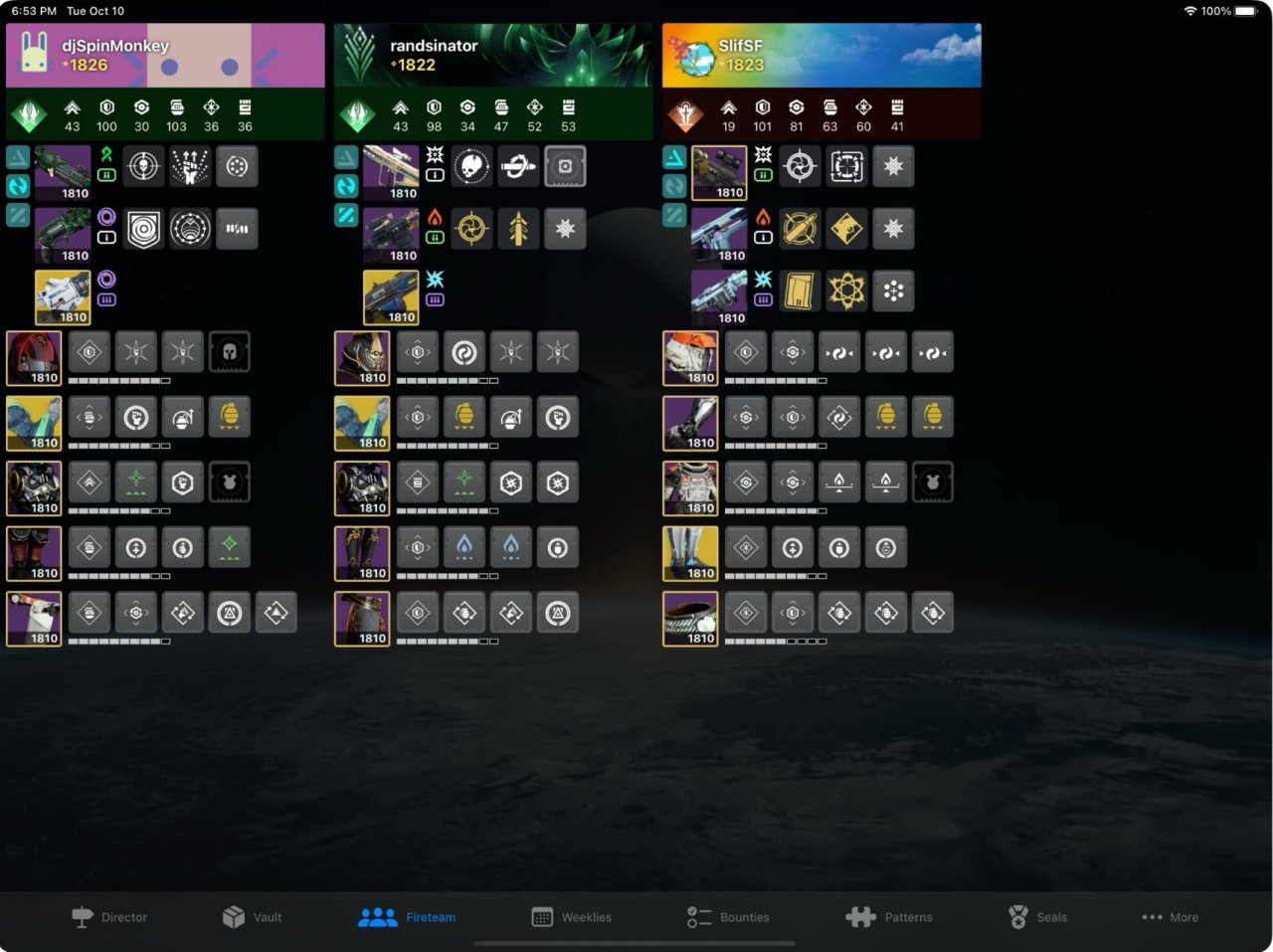The width and height of the screenshot is (1273, 952).
Task: Open SlifSF's exotic leg armor thumbnail
Action: pyautogui.click(x=690, y=554)
